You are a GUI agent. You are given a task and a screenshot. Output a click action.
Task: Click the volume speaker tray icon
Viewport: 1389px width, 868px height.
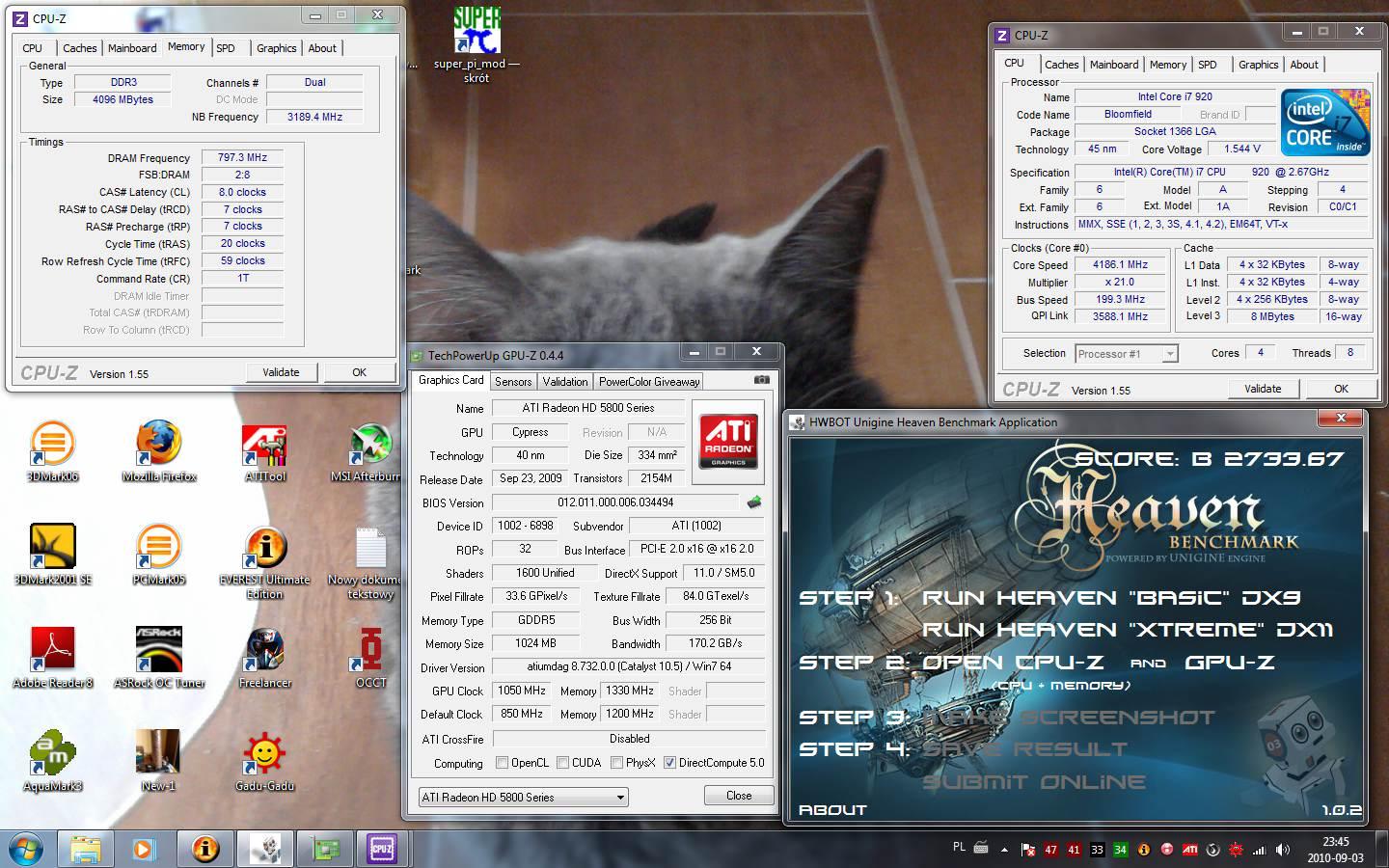(1282, 850)
